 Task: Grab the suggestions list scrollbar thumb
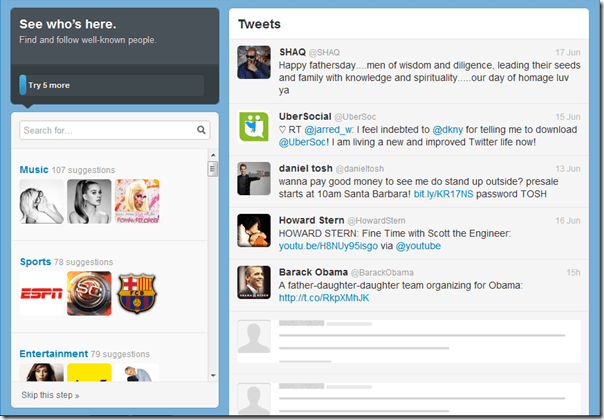click(213, 169)
